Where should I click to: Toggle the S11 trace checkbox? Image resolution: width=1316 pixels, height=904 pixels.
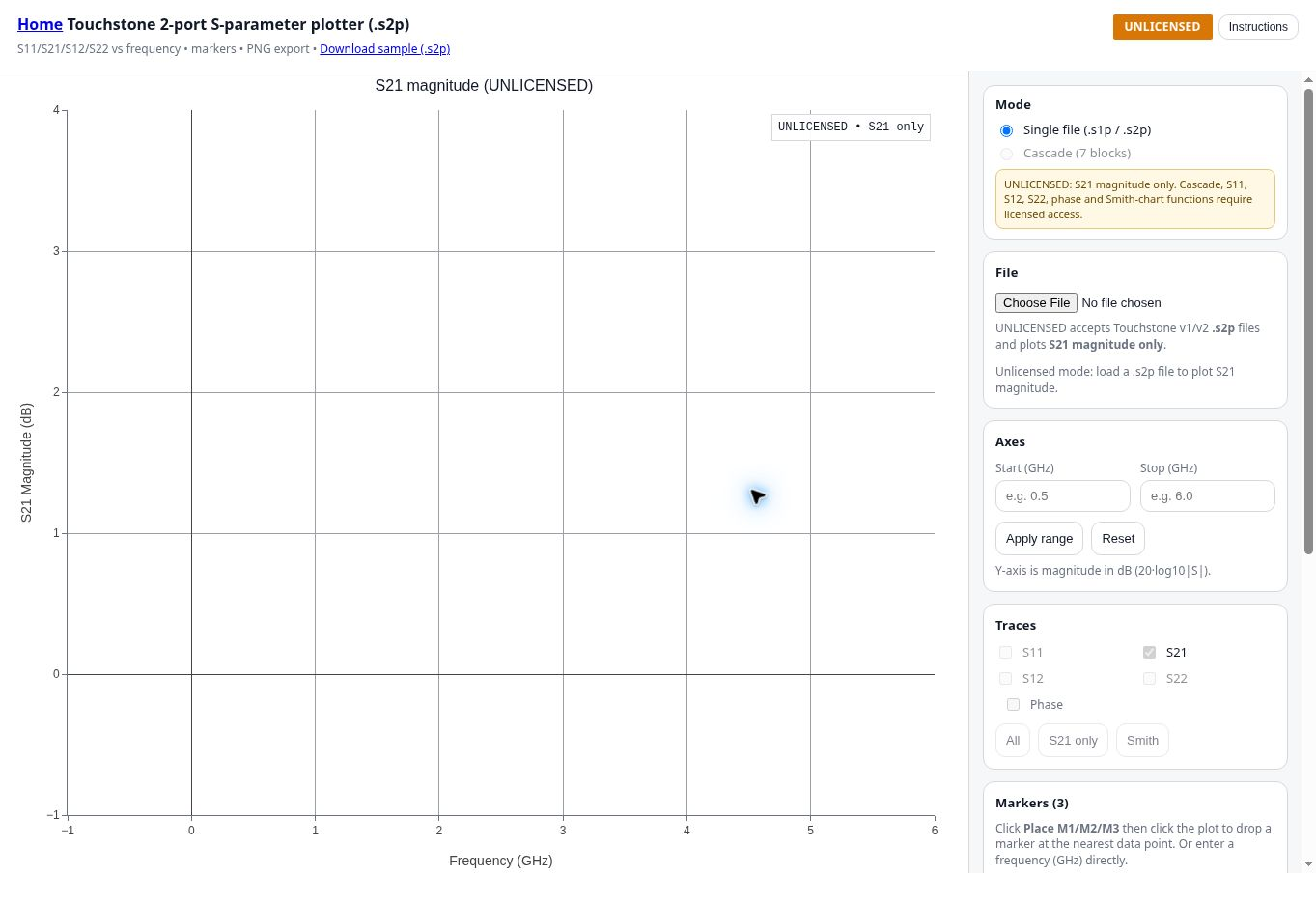coord(1005,653)
